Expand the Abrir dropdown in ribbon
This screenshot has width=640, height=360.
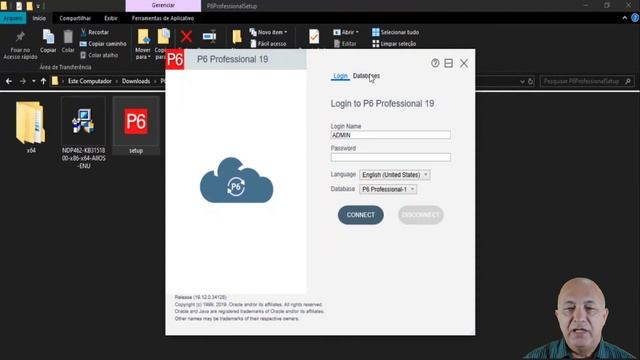346,32
